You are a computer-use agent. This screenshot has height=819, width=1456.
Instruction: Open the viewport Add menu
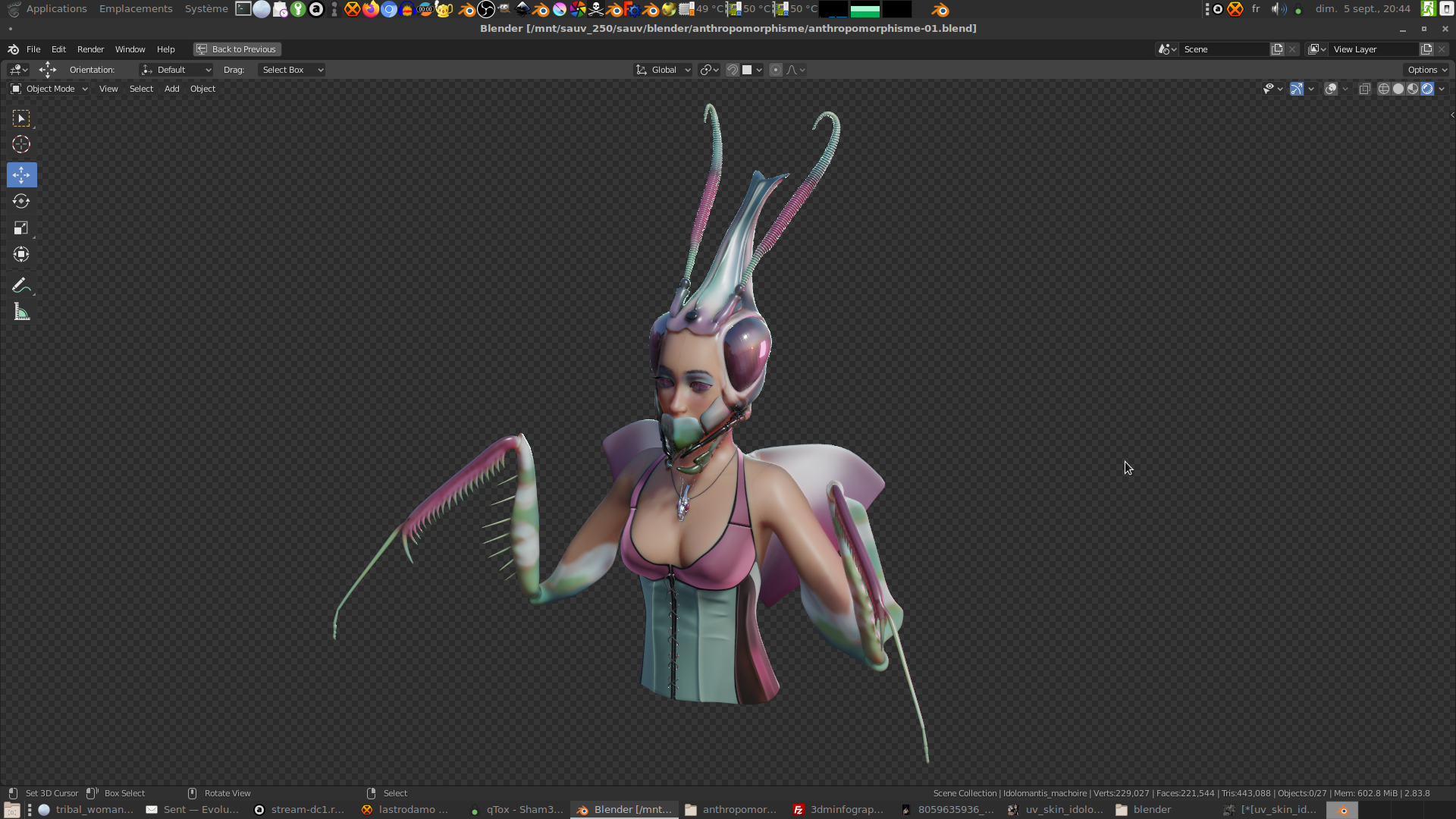click(172, 89)
